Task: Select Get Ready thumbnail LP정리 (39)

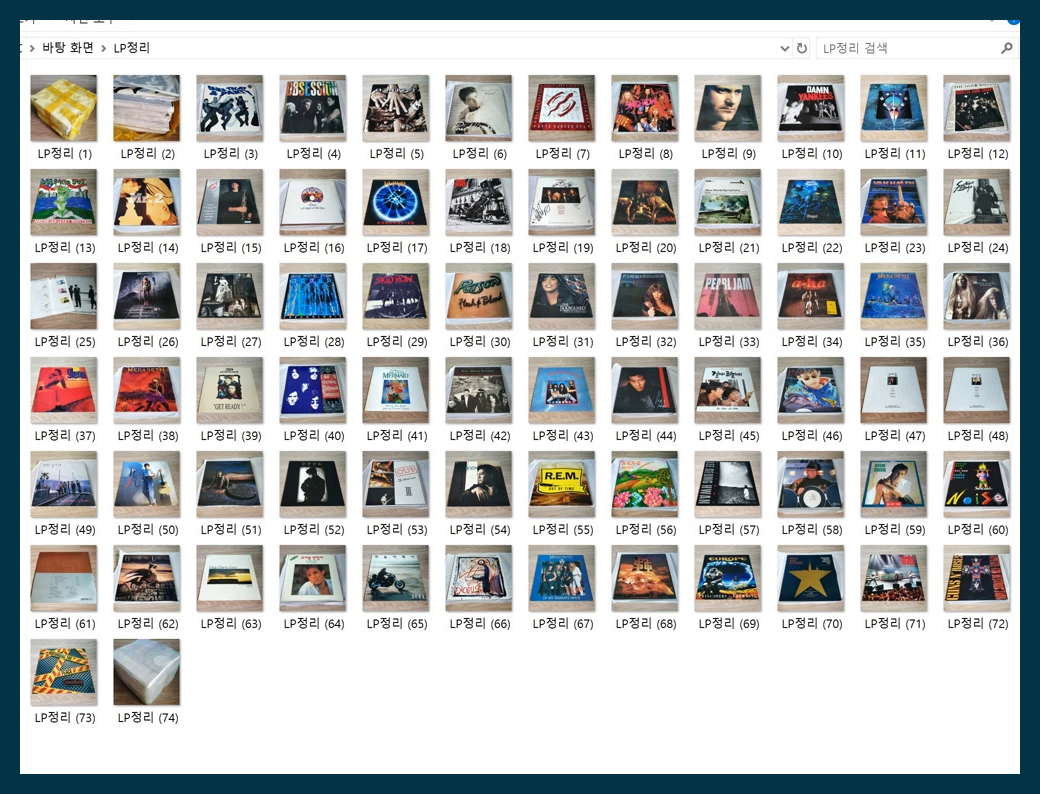Action: click(229, 391)
